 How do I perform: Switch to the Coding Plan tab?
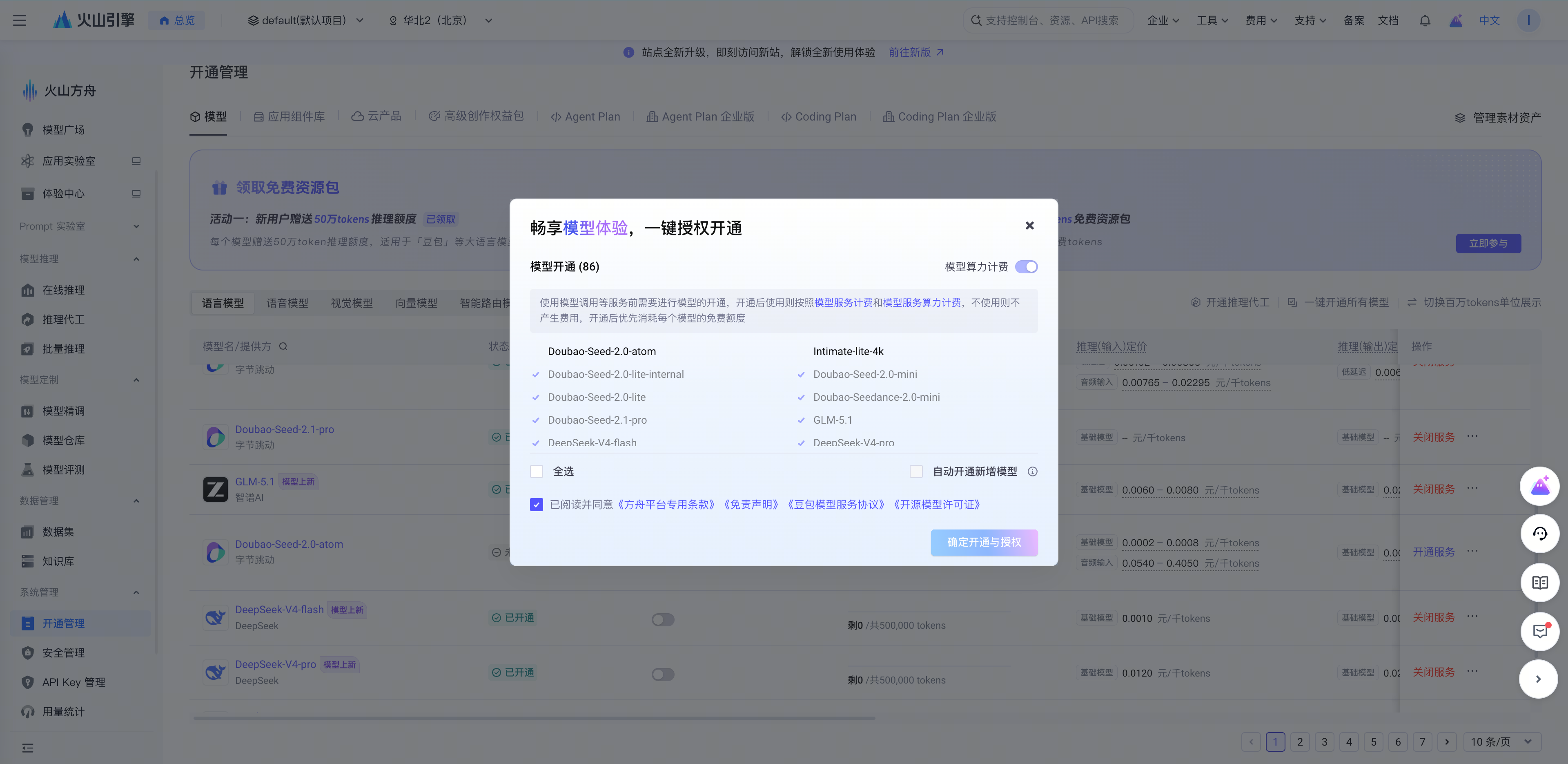point(818,116)
